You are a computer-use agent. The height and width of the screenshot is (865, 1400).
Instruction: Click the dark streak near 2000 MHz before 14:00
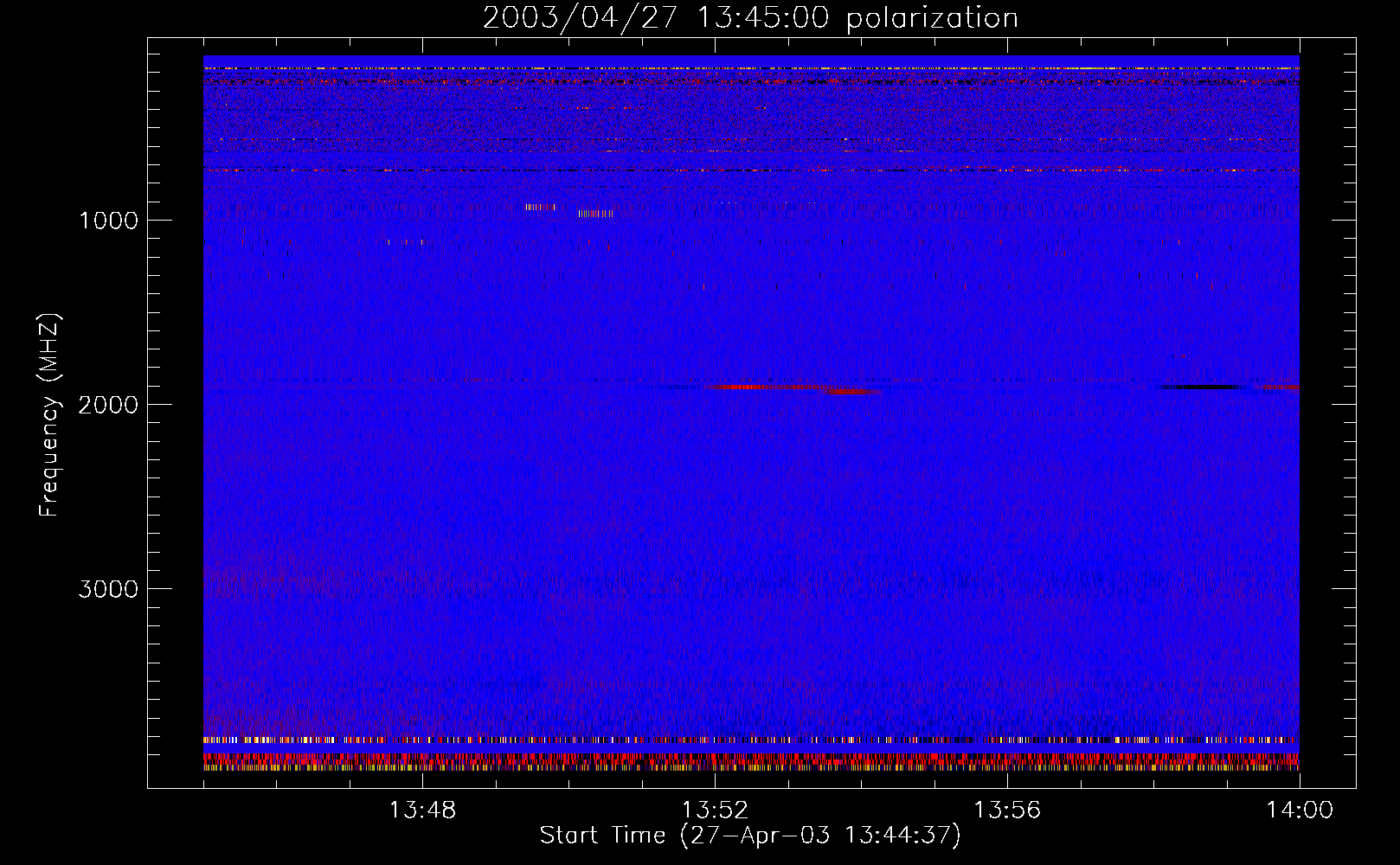(1204, 388)
